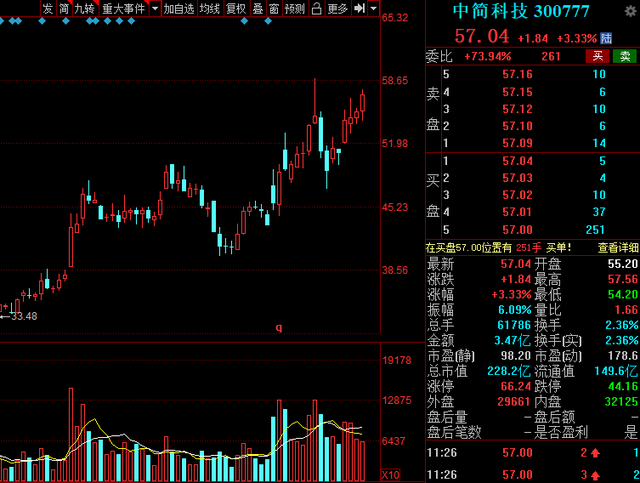640x483 pixels.
Task: Open the 复权 adjustment option
Action: [x=236, y=8]
